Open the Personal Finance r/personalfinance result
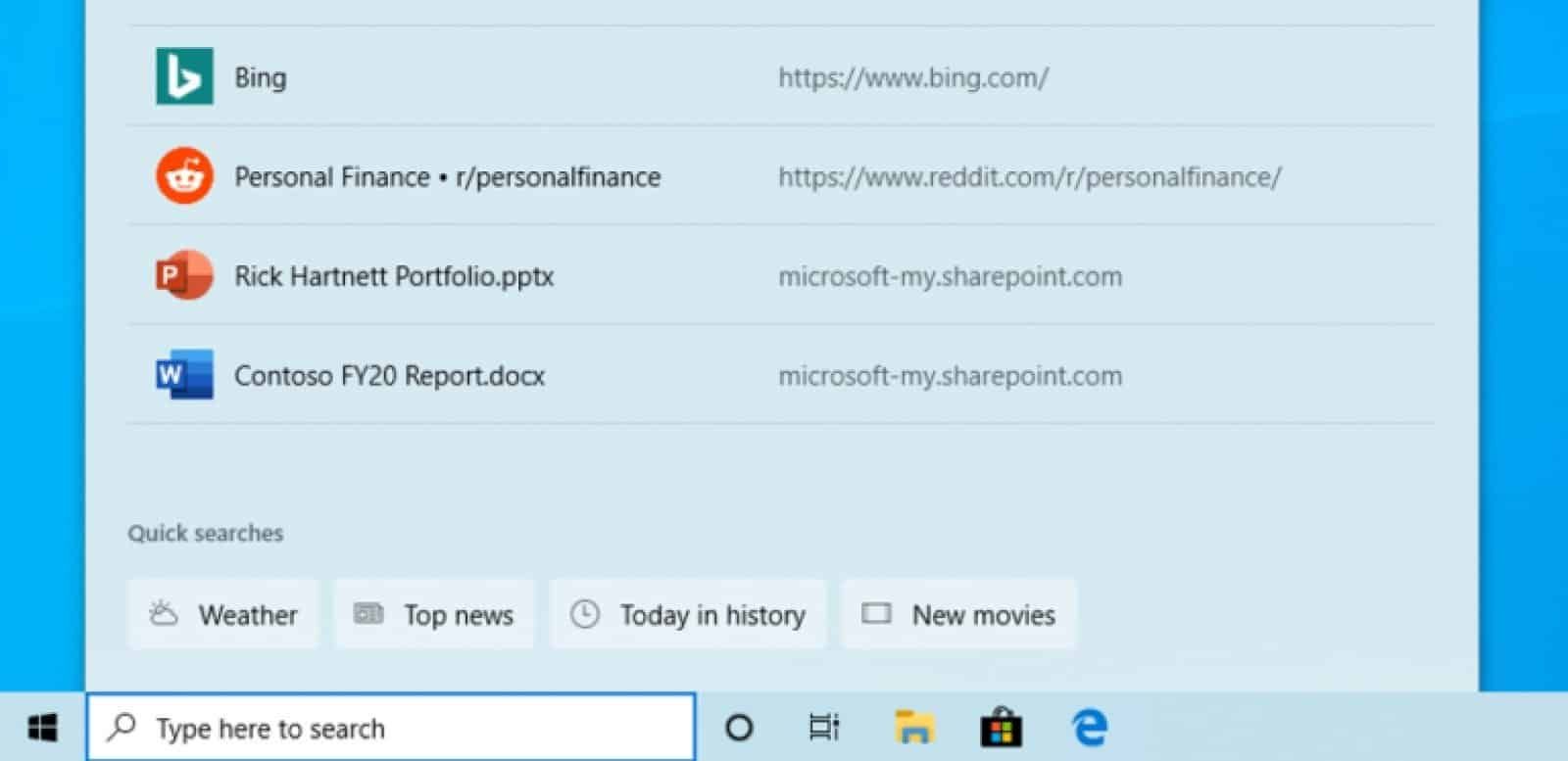The height and width of the screenshot is (761, 1568). [x=447, y=177]
